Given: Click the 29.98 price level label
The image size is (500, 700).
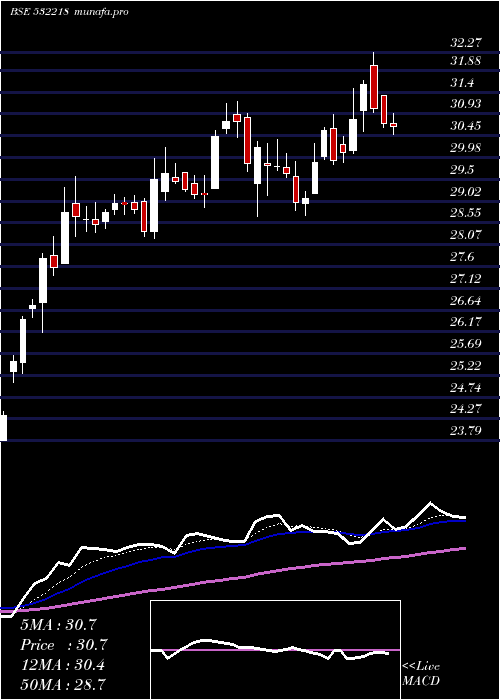Looking at the screenshot, I should (466, 148).
